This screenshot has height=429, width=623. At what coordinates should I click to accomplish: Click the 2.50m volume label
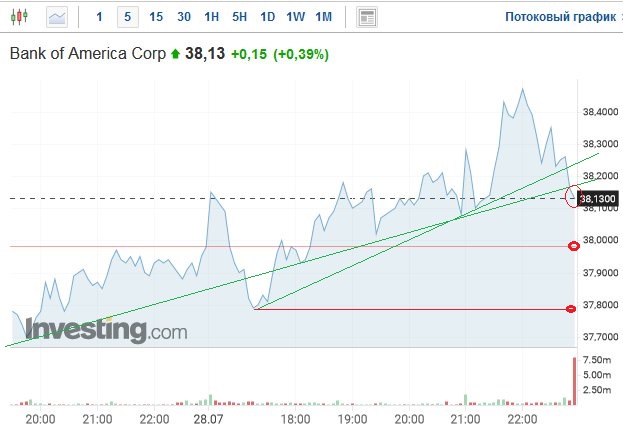click(x=597, y=390)
